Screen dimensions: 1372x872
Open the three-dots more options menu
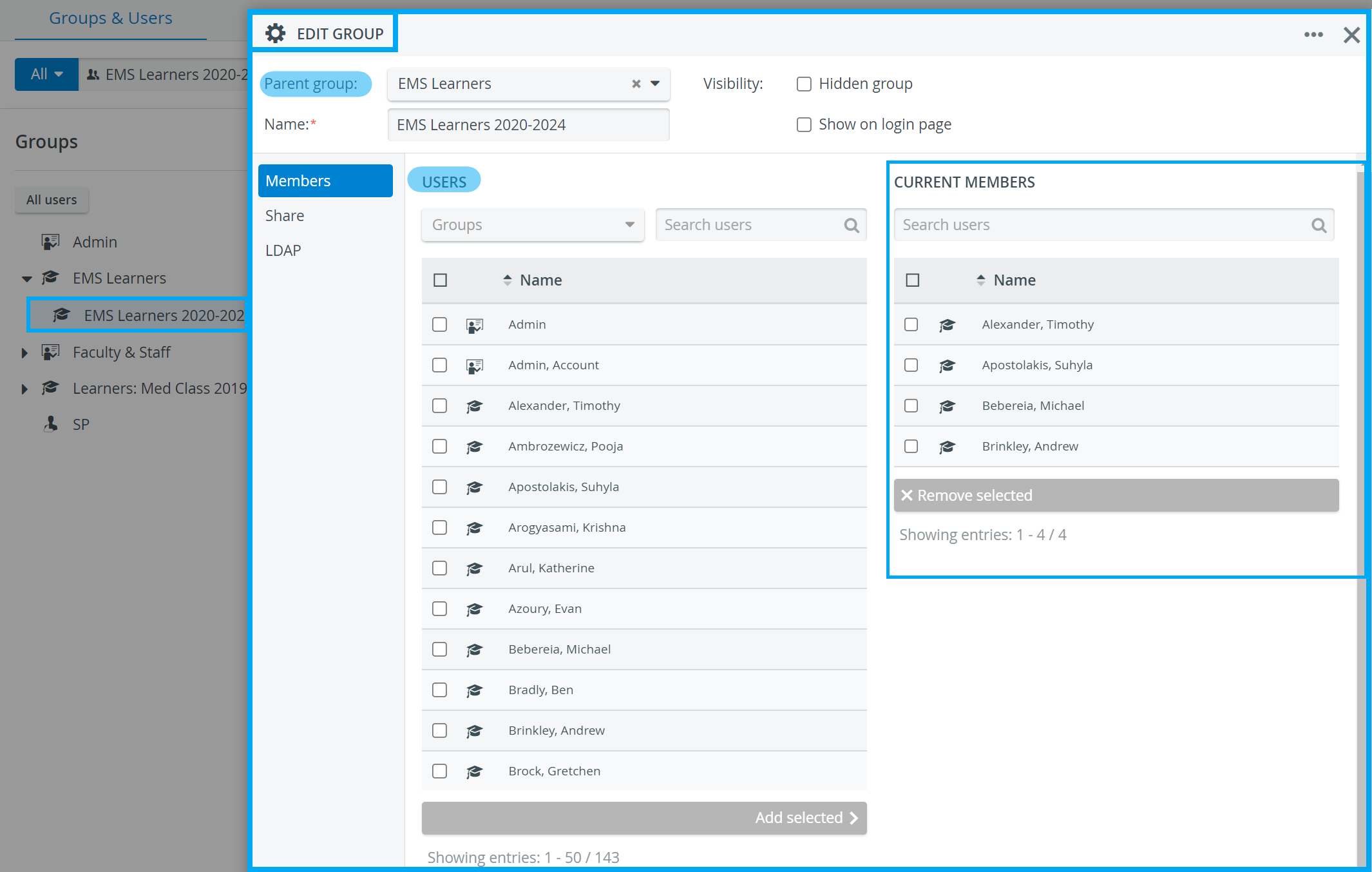pos(1313,35)
